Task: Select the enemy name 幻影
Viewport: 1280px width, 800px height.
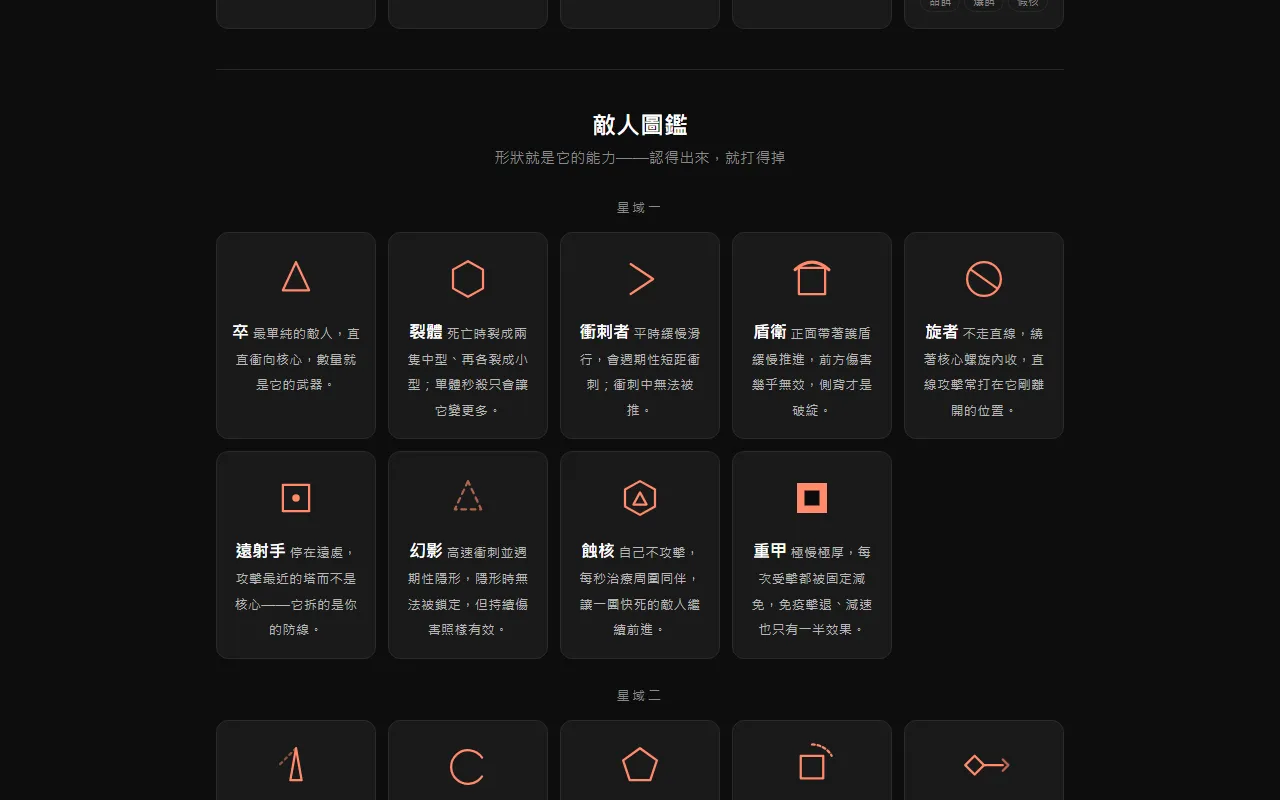Action: [426, 551]
